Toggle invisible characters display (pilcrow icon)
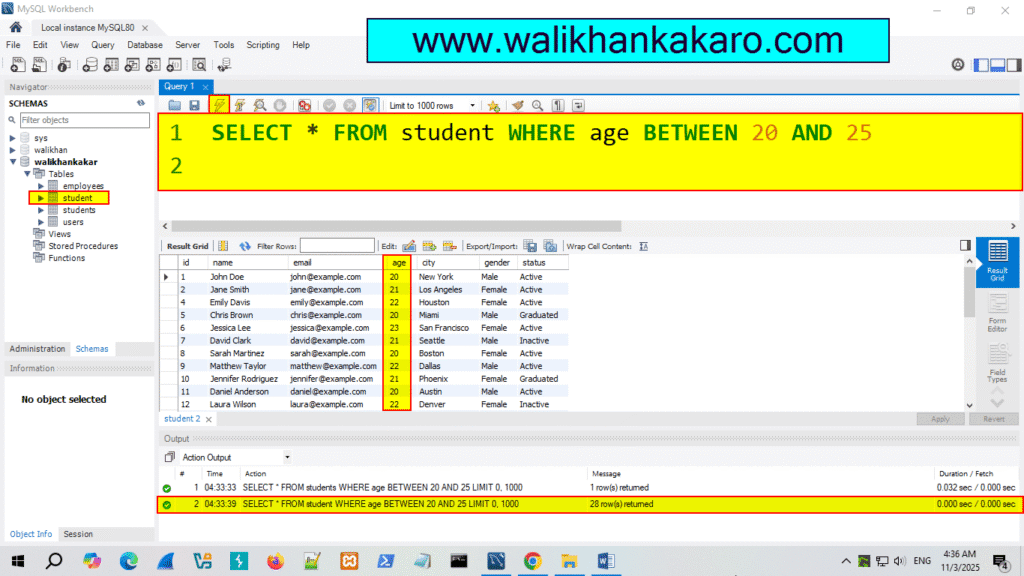 tap(558, 105)
